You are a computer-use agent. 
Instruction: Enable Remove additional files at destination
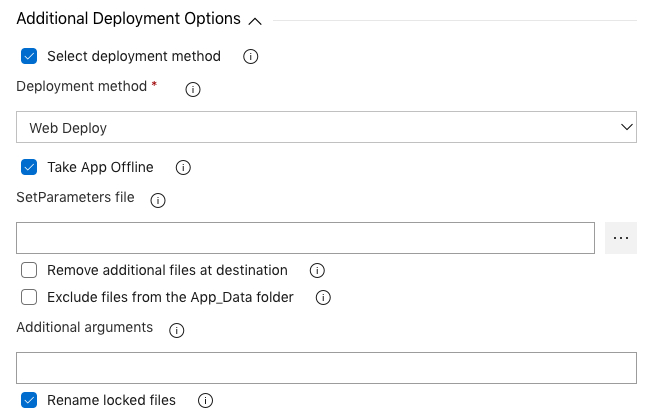coord(29,270)
